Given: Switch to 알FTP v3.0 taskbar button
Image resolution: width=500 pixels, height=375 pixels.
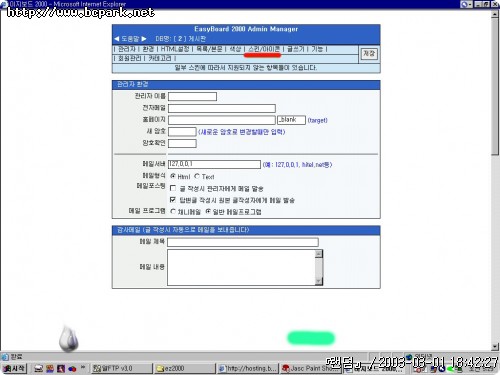Looking at the screenshot, I should click(x=121, y=368).
